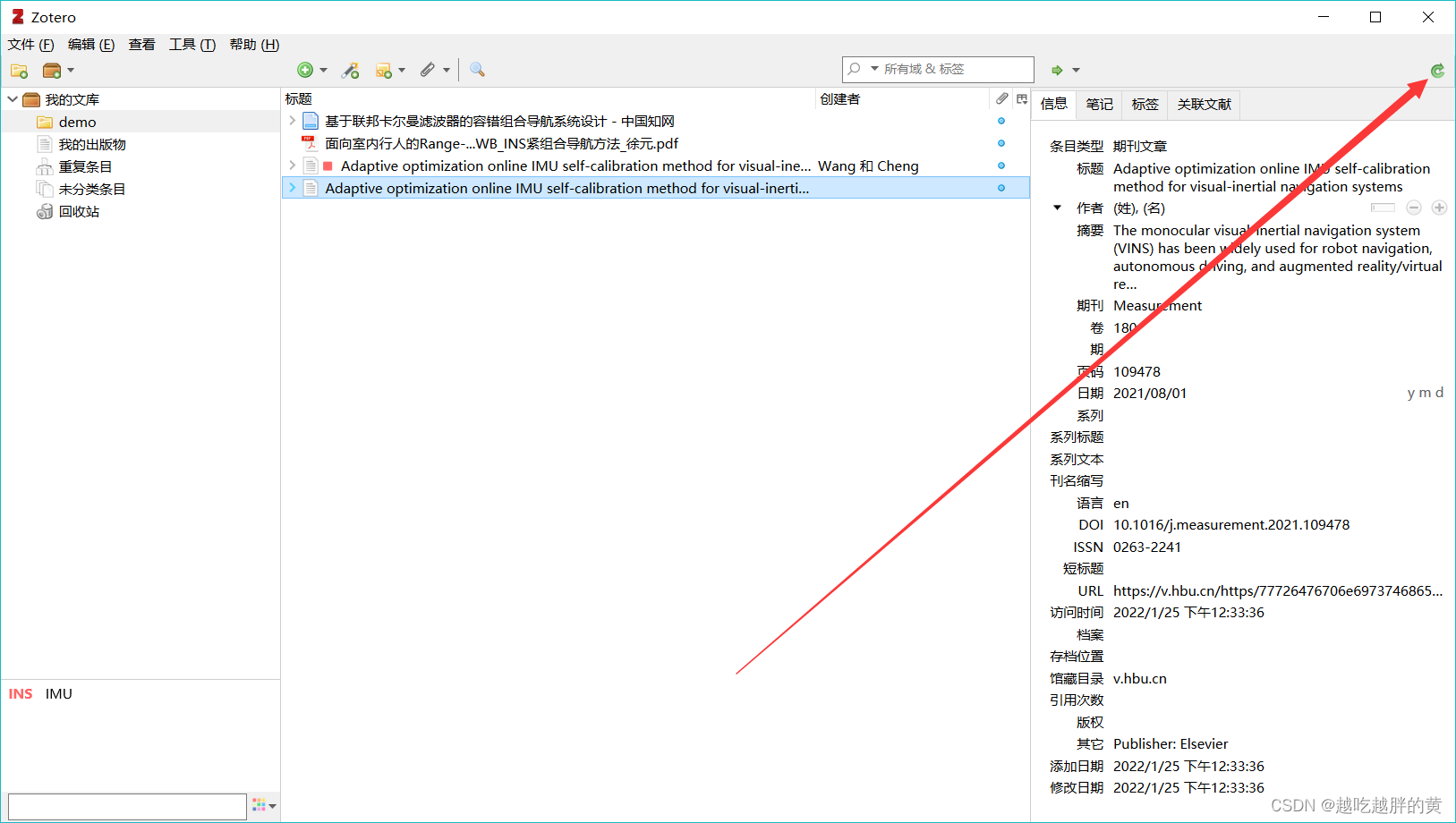Switch to the 关联文献 tab

click(x=1205, y=105)
